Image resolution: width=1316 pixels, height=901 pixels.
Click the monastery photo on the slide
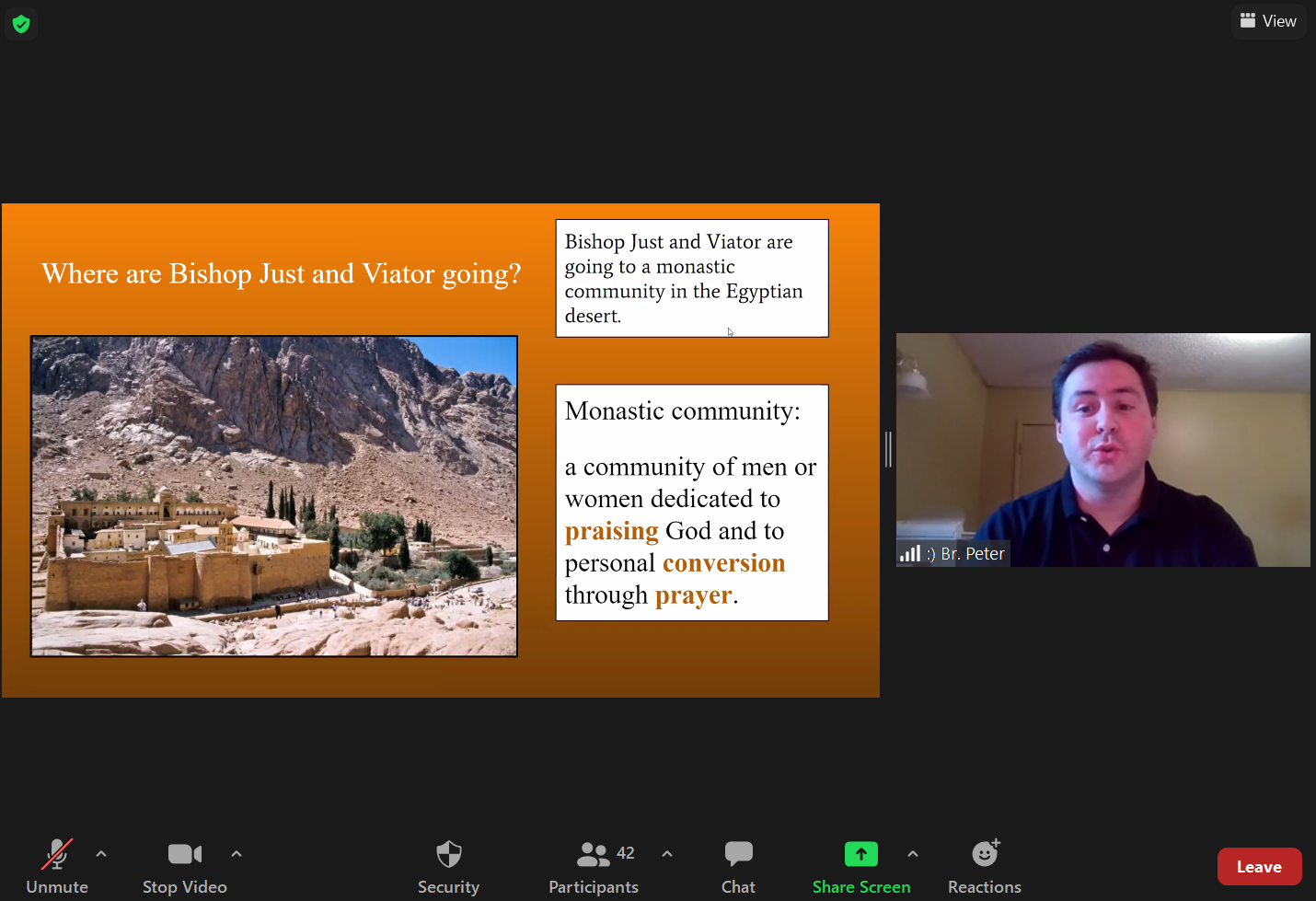coord(274,496)
